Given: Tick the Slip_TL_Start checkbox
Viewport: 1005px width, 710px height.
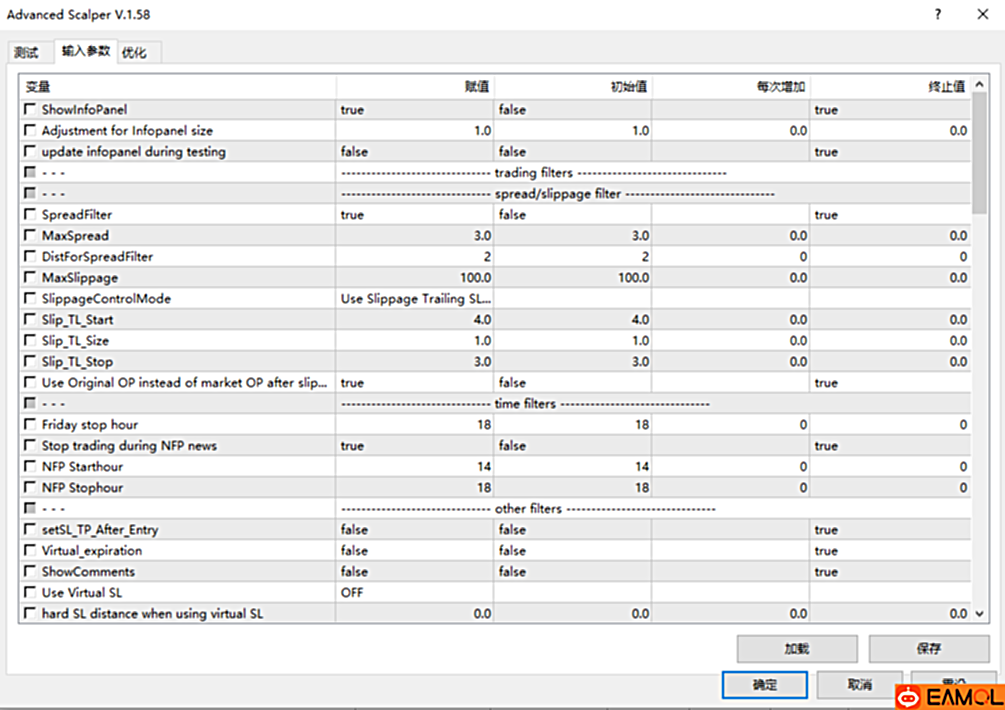Looking at the screenshot, I should click(30, 320).
